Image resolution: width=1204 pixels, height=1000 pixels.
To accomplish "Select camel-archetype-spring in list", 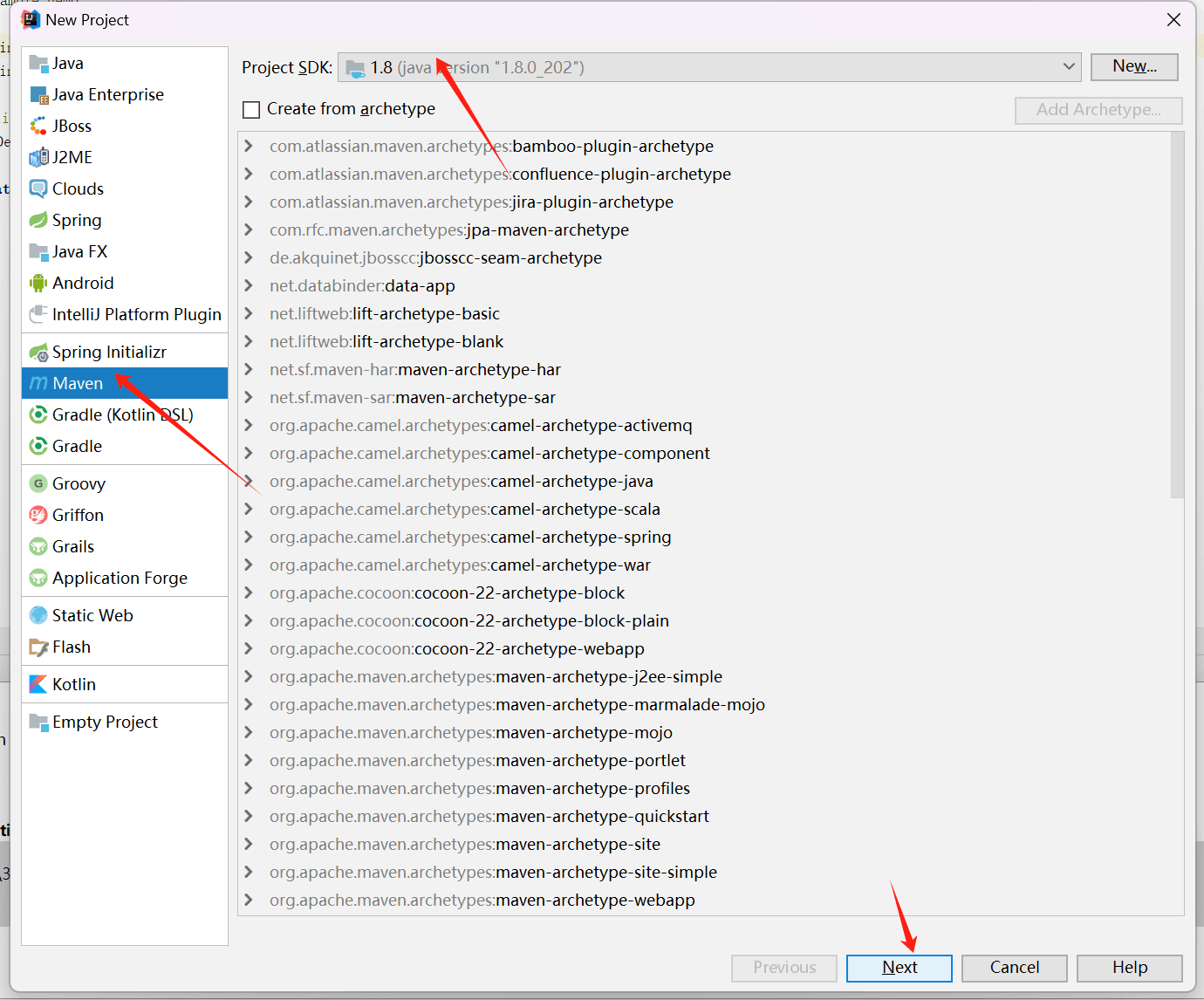I will [x=704, y=537].
